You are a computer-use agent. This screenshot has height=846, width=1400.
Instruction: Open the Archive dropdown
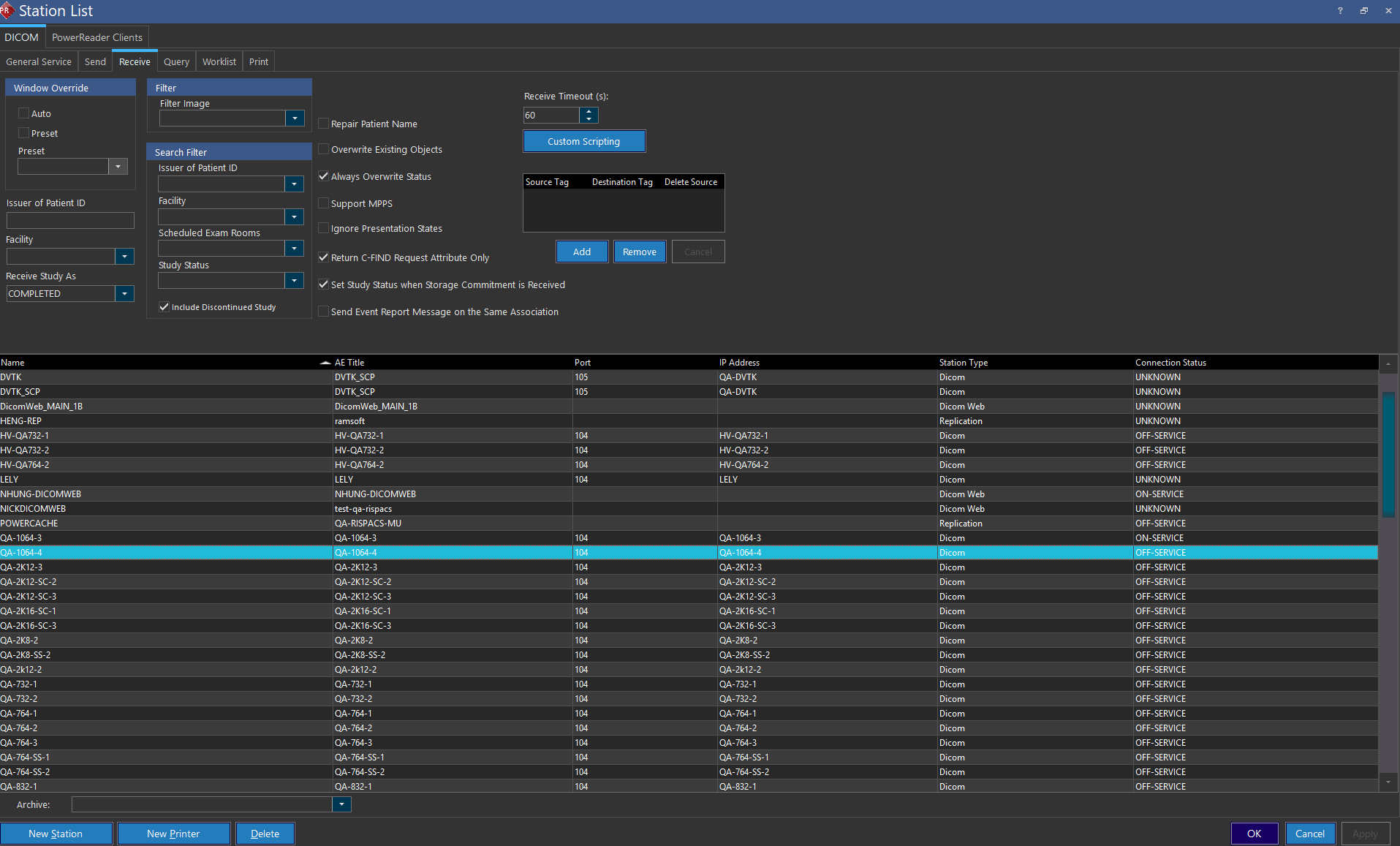click(341, 804)
